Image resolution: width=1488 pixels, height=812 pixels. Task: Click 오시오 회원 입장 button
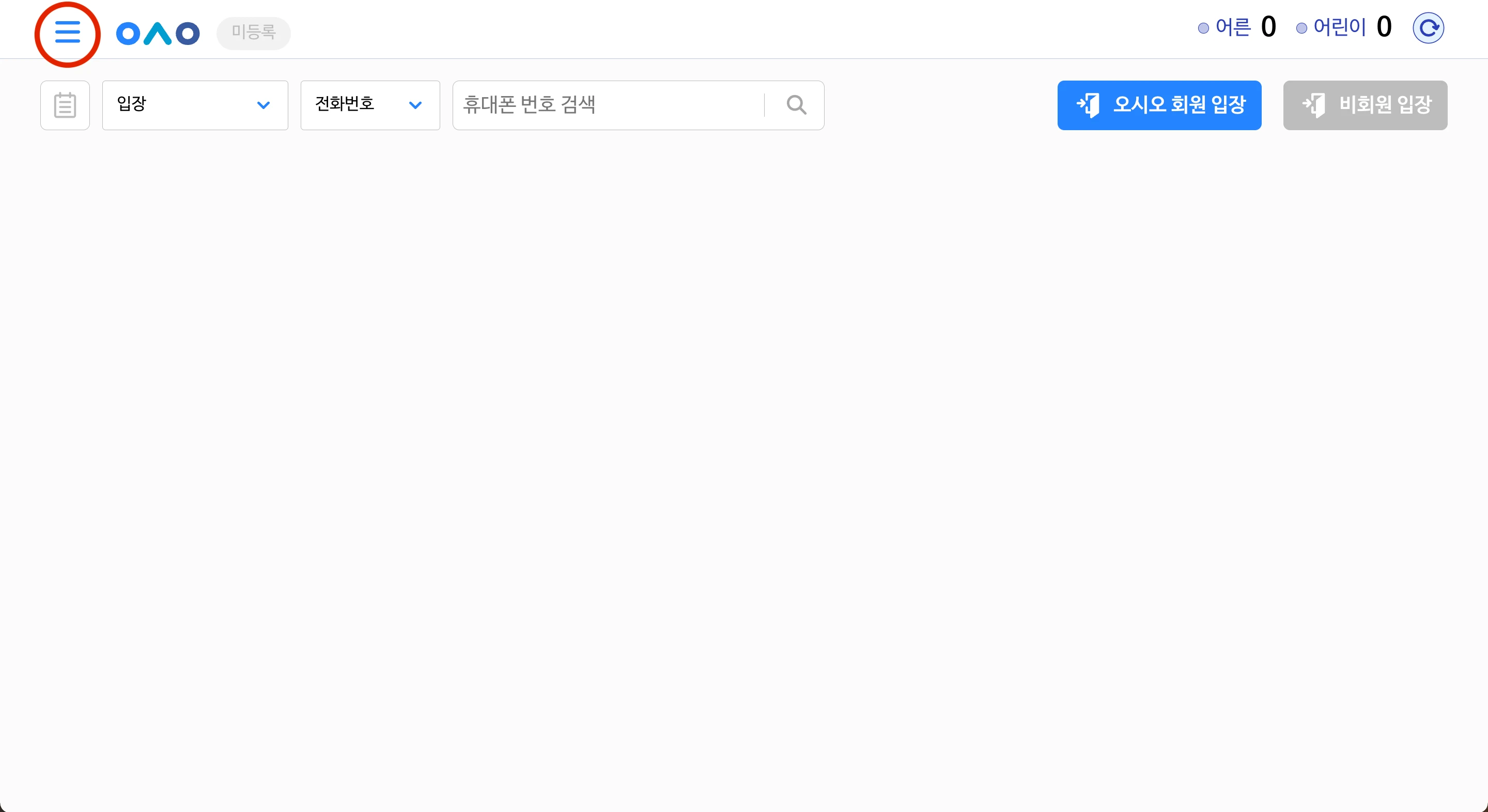1159,105
